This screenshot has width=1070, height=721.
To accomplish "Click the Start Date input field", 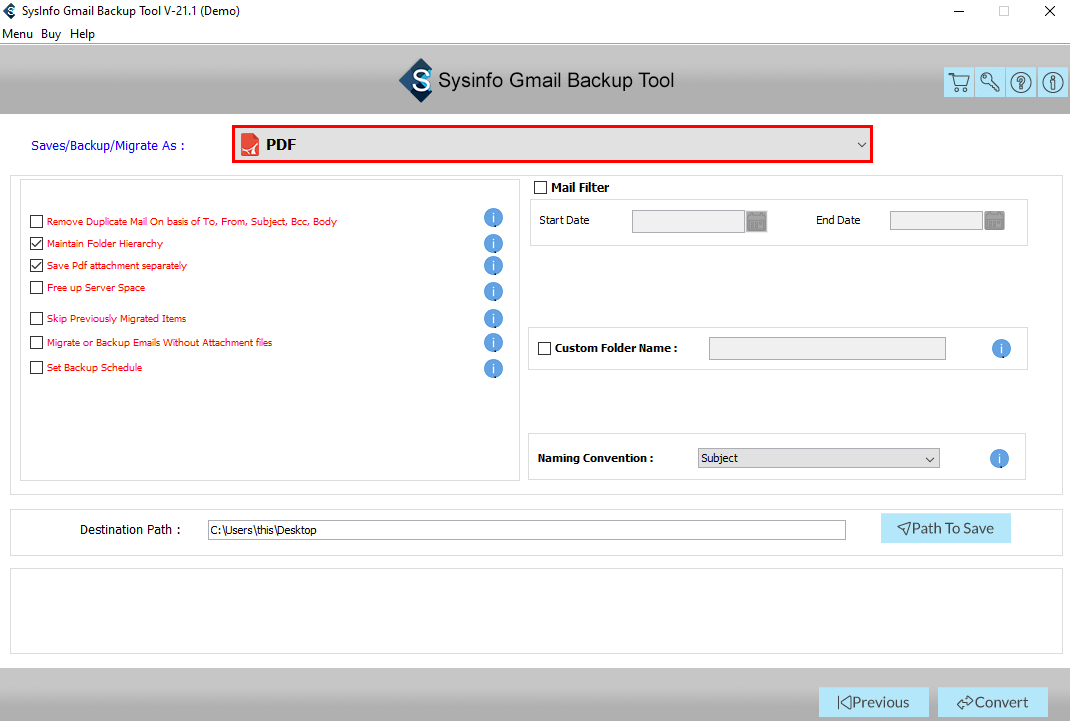I will pyautogui.click(x=688, y=221).
